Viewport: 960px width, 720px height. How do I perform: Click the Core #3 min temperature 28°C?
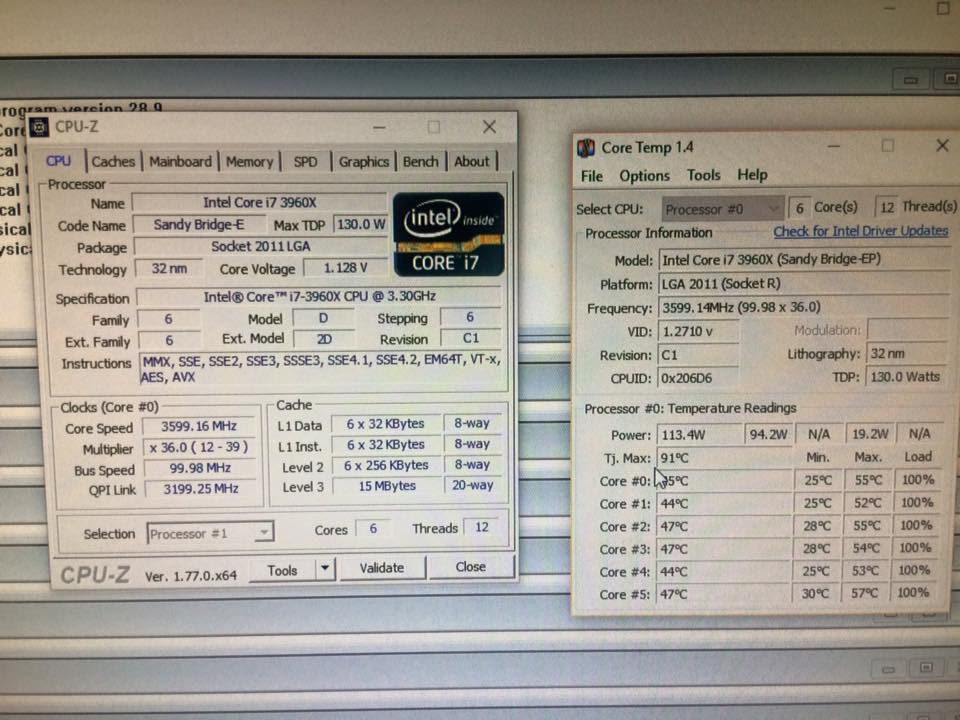(x=817, y=548)
